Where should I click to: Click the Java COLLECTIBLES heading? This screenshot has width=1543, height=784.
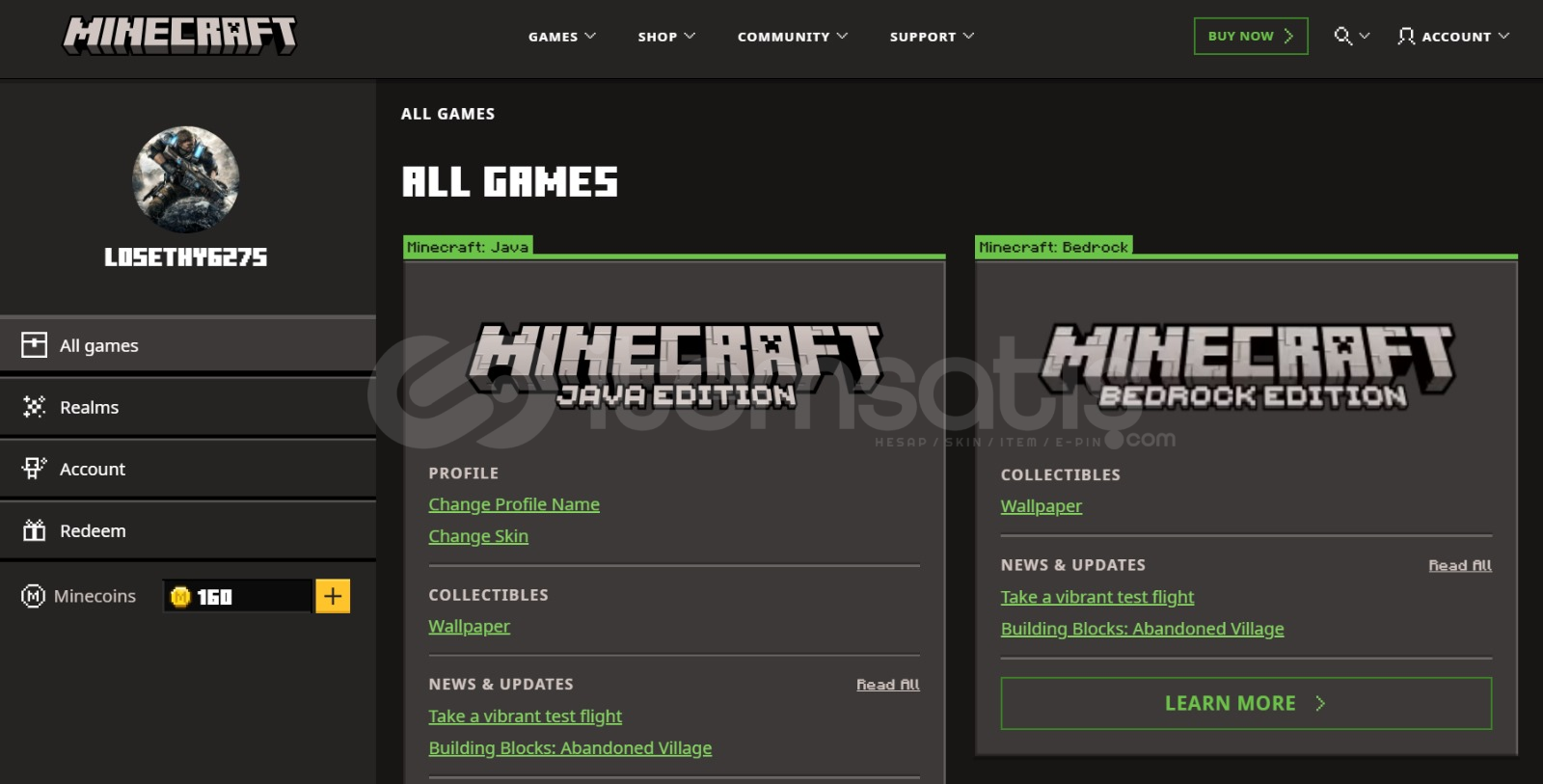click(x=489, y=595)
